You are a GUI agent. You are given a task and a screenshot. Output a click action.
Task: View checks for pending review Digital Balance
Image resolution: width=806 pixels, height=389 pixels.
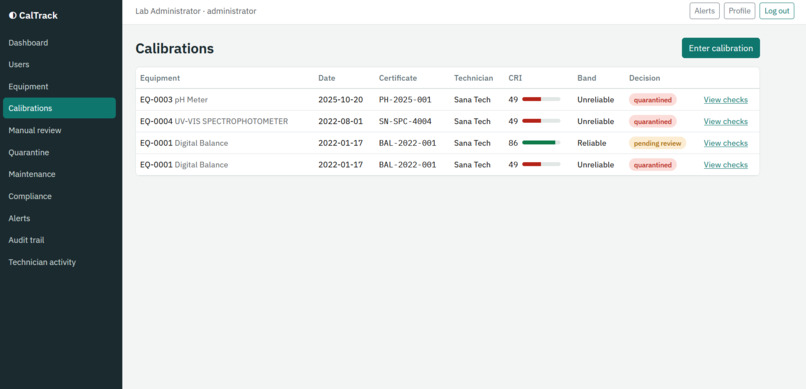pos(725,143)
